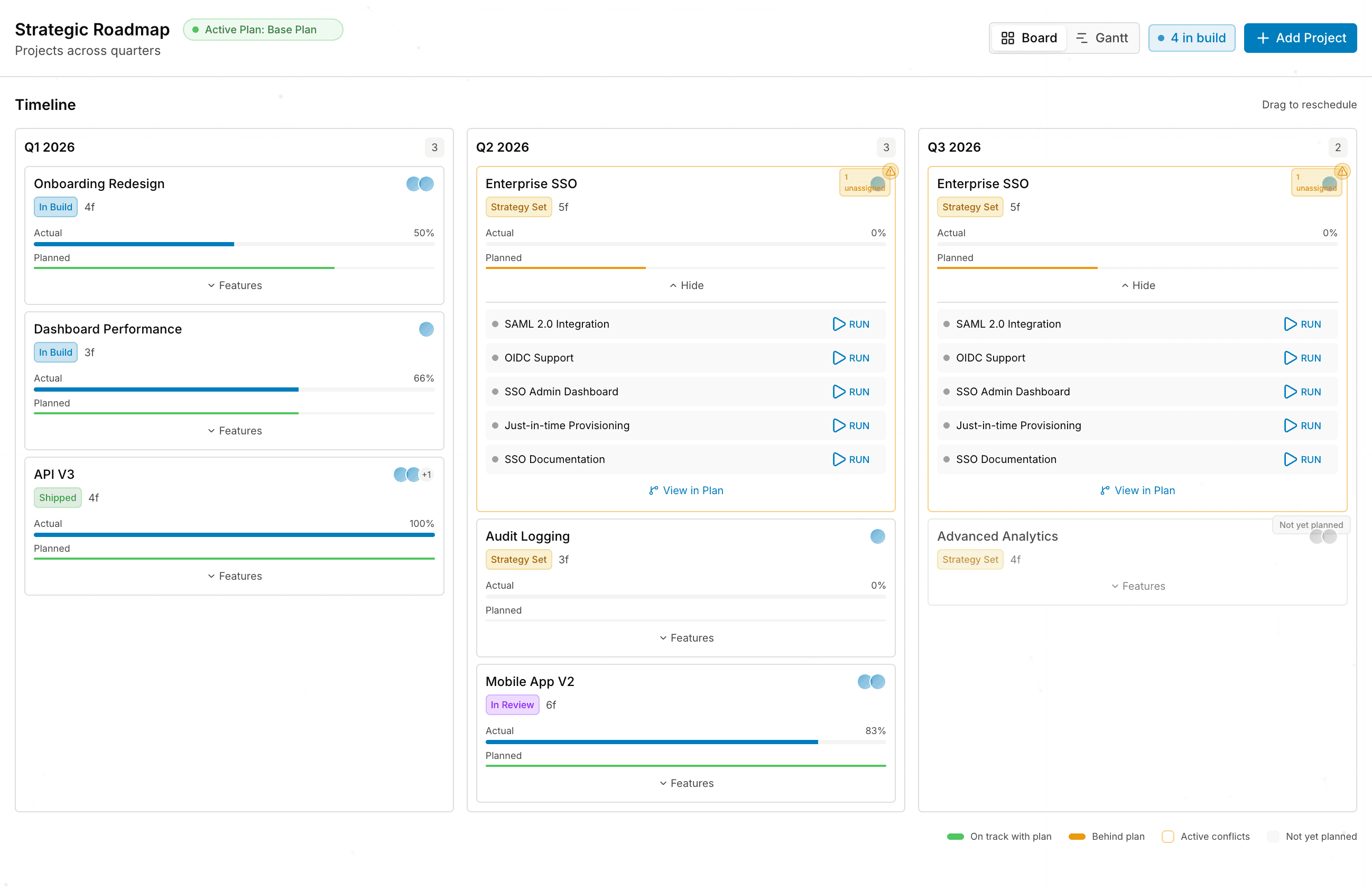Click warning triangle icon on Q3 Enterprise SSO
Viewport: 1372px width, 890px height.
1342,171
